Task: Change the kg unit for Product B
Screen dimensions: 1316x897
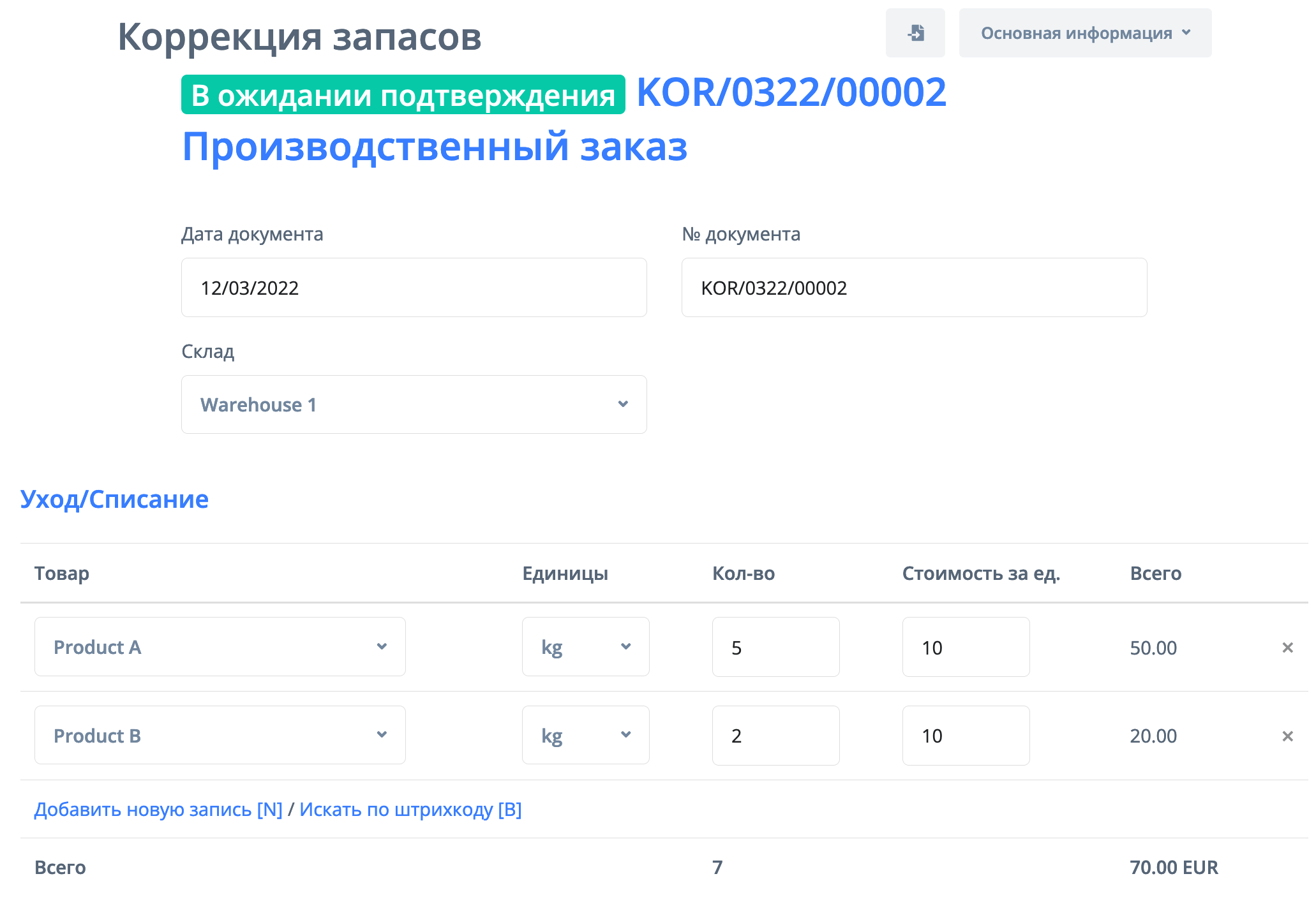Action: coord(585,736)
